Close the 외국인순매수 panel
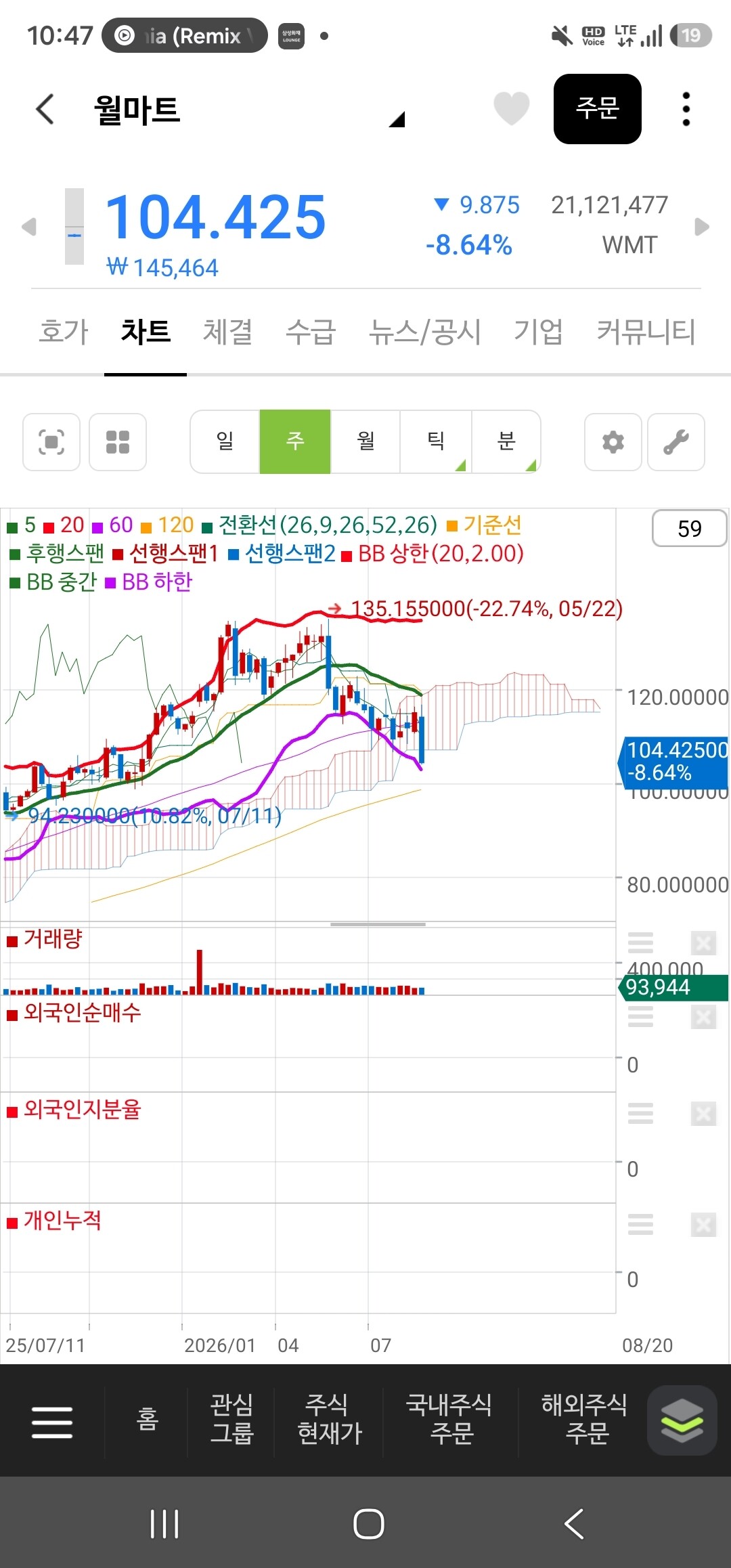The height and width of the screenshot is (1568, 731). tap(703, 1017)
